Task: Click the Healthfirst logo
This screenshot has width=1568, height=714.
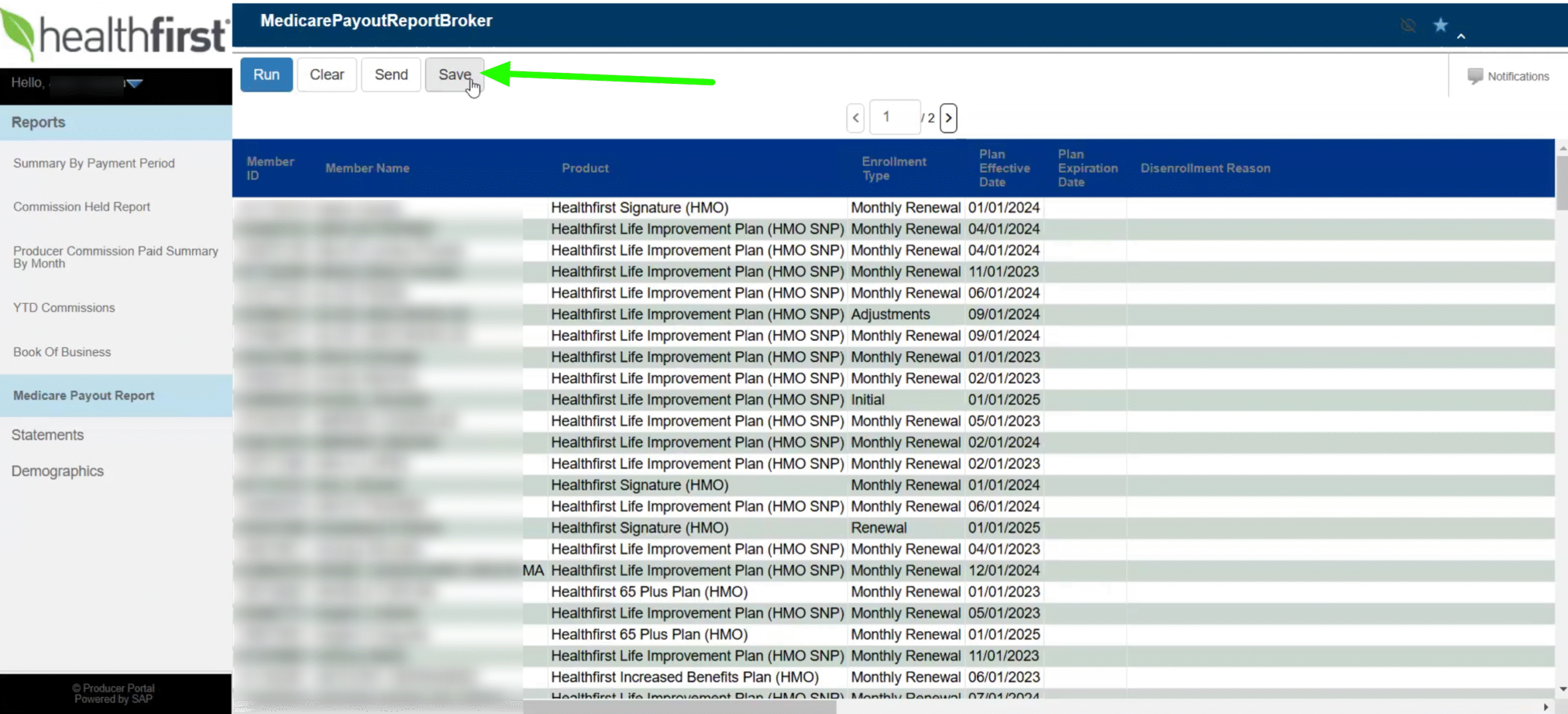Action: click(115, 34)
